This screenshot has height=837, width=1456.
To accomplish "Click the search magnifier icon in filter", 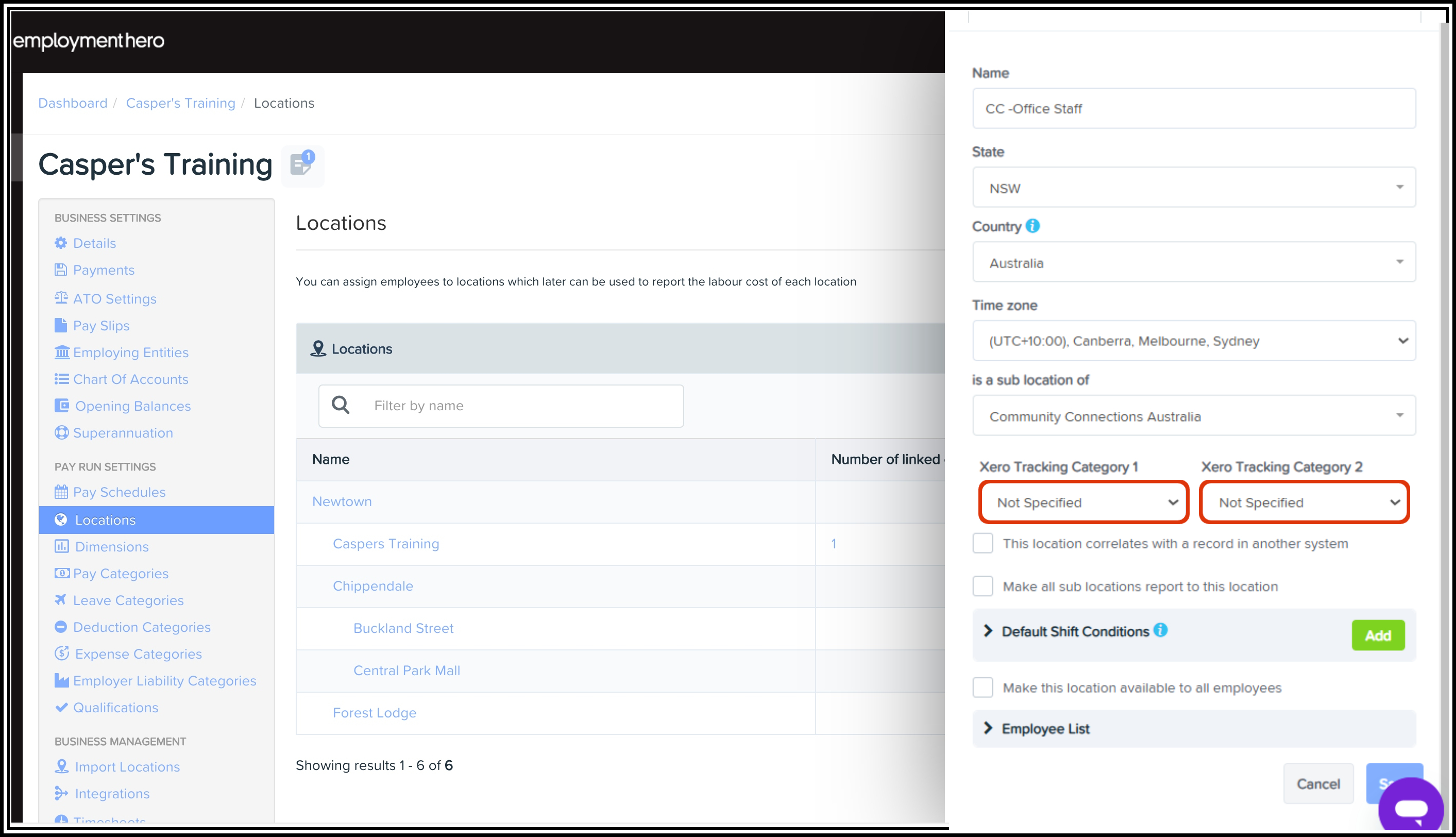I will tap(341, 405).
